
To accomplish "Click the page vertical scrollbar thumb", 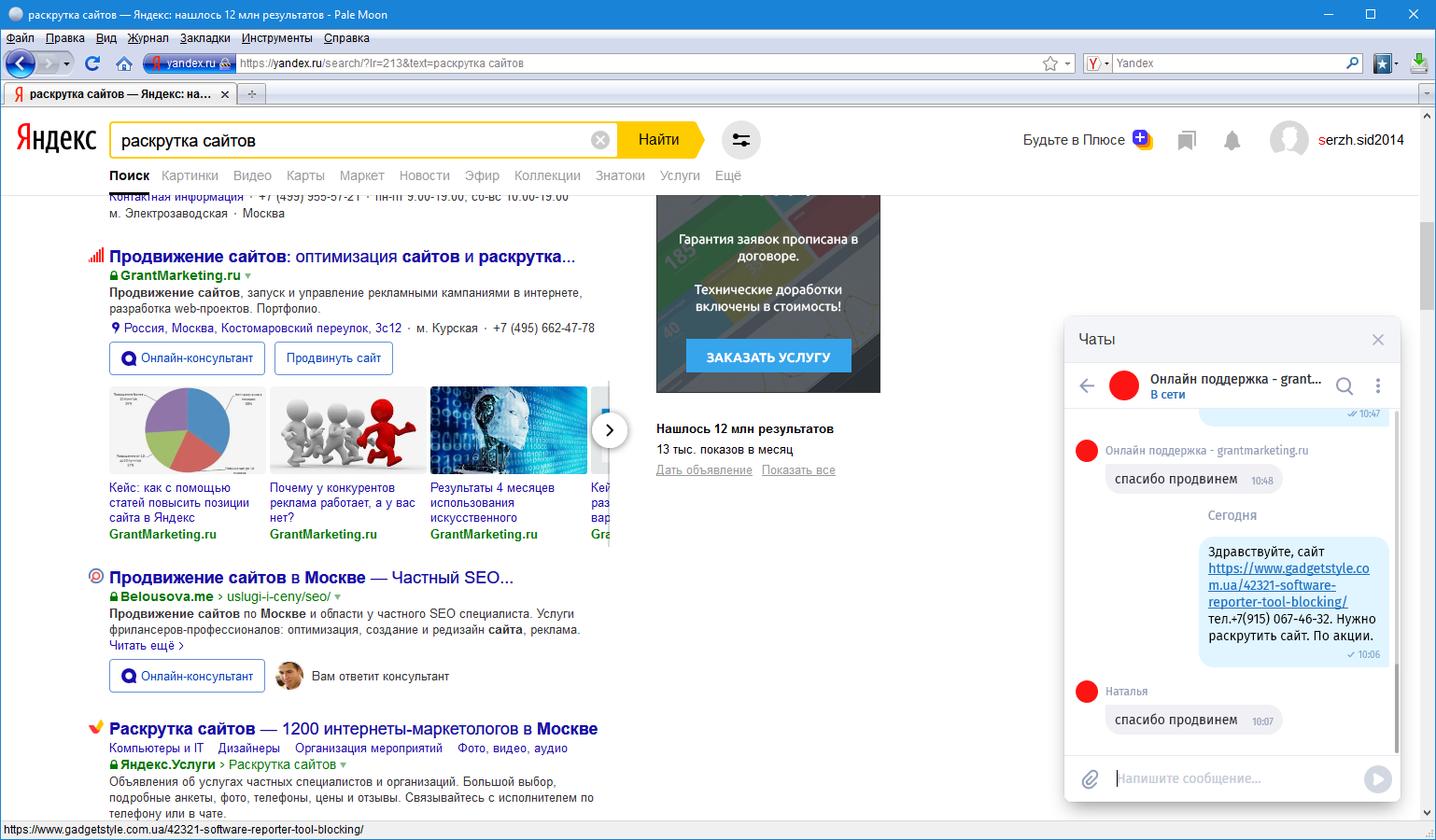I will tap(1427, 265).
